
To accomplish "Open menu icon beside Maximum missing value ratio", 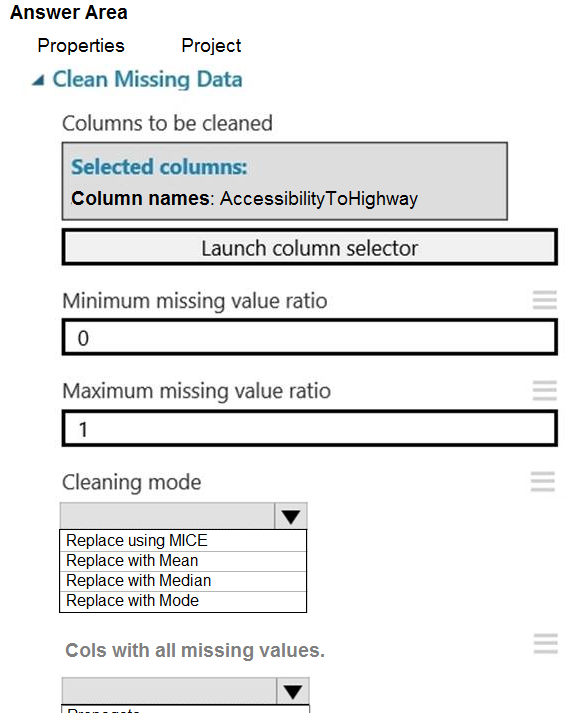I will (x=544, y=391).
